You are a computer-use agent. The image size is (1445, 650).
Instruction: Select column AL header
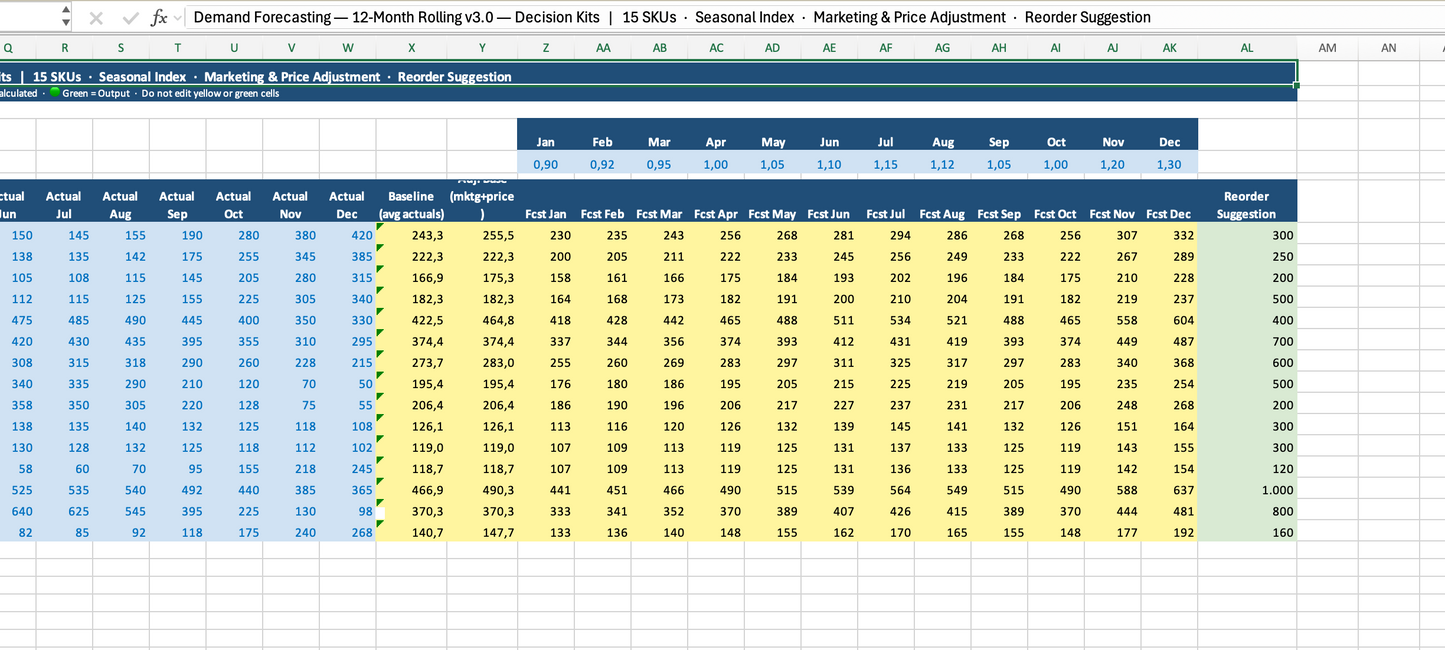tap(1246, 48)
